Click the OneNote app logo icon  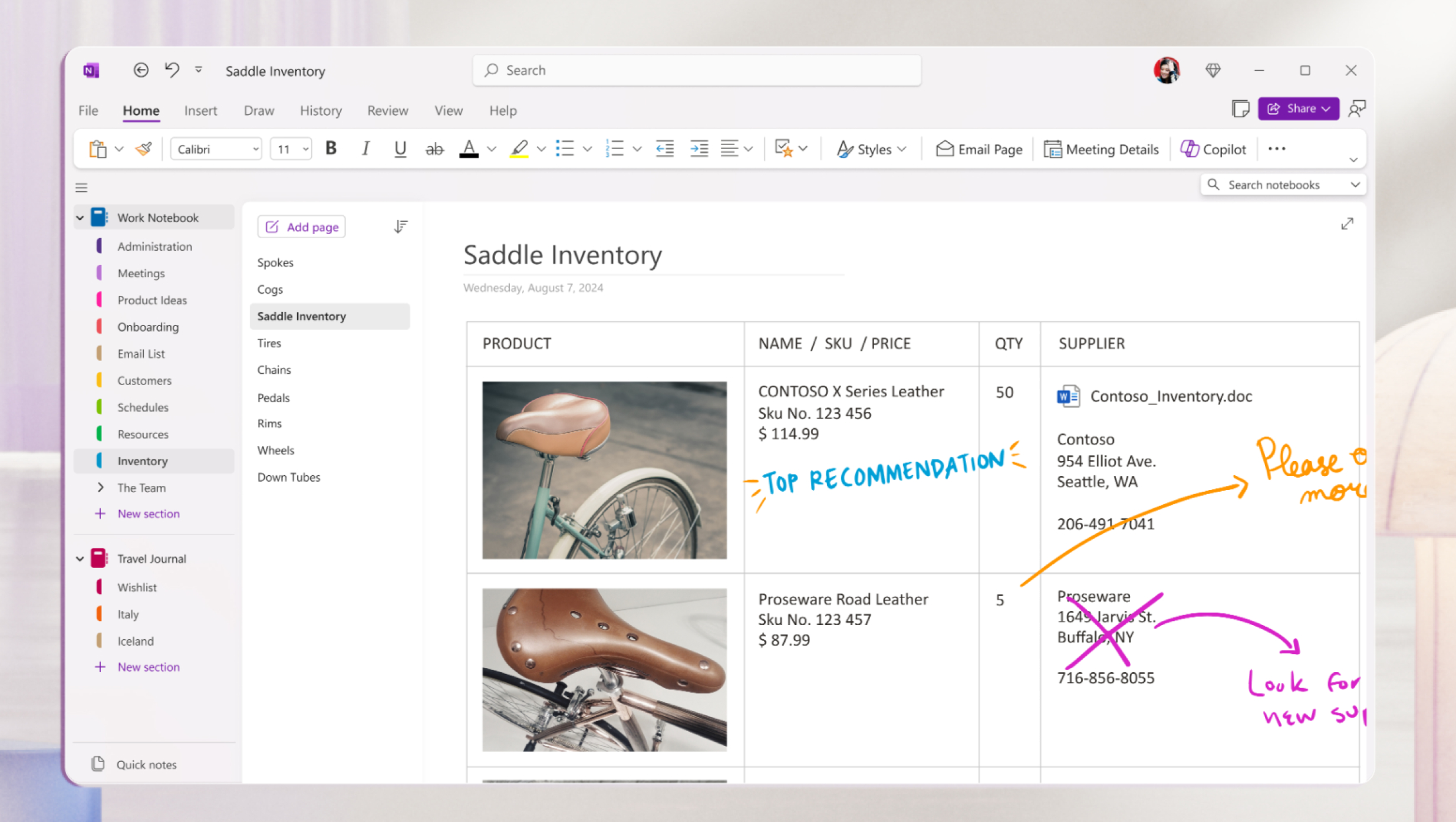91,71
